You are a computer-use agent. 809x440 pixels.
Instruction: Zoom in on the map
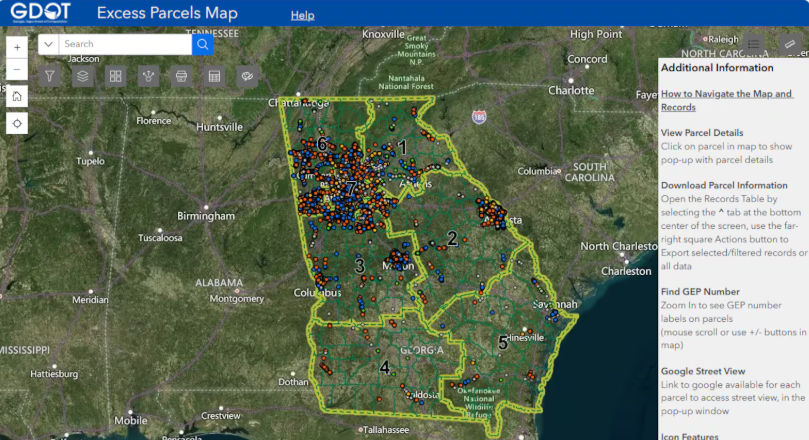pyautogui.click(x=17, y=47)
